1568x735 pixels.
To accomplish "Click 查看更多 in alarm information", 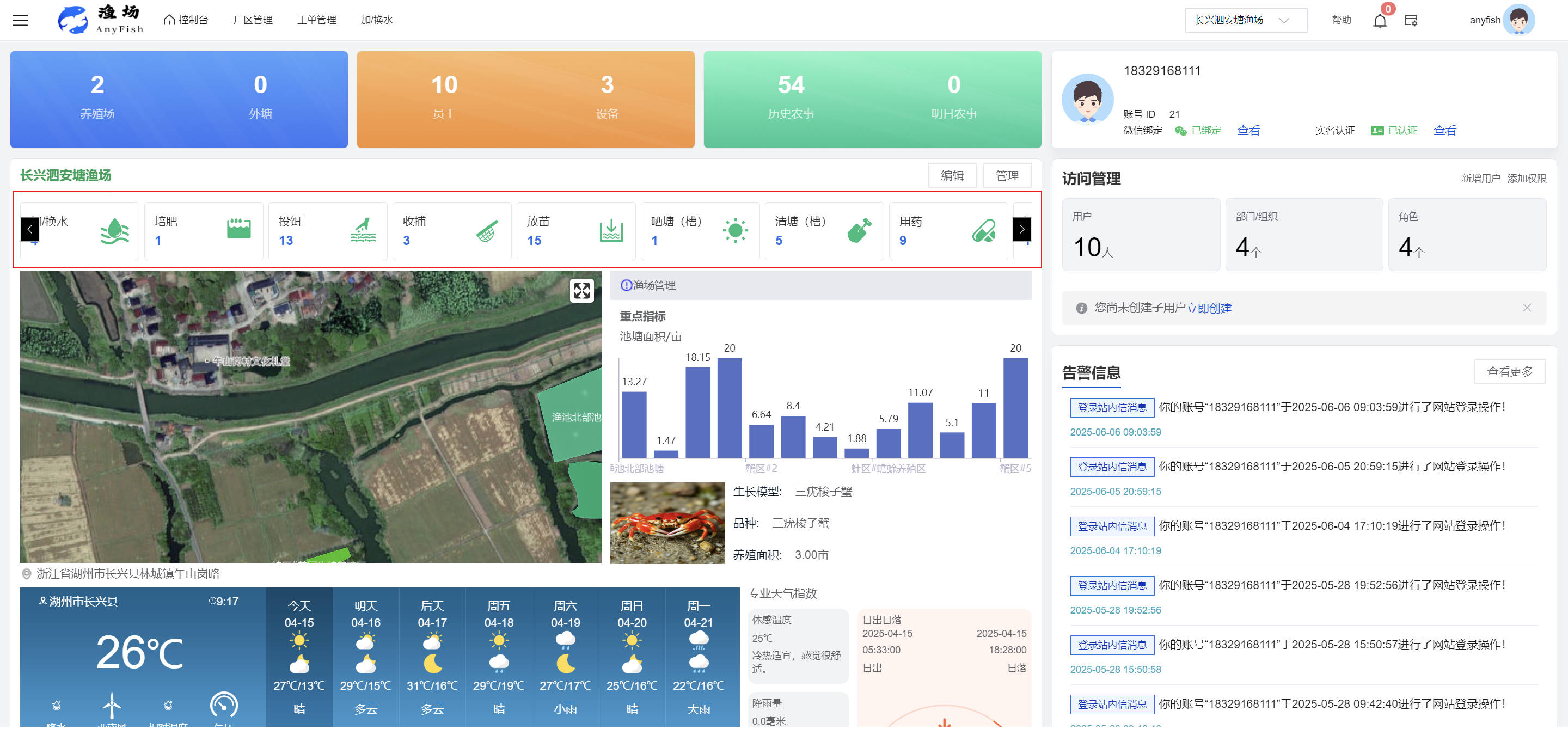I will pos(1509,371).
